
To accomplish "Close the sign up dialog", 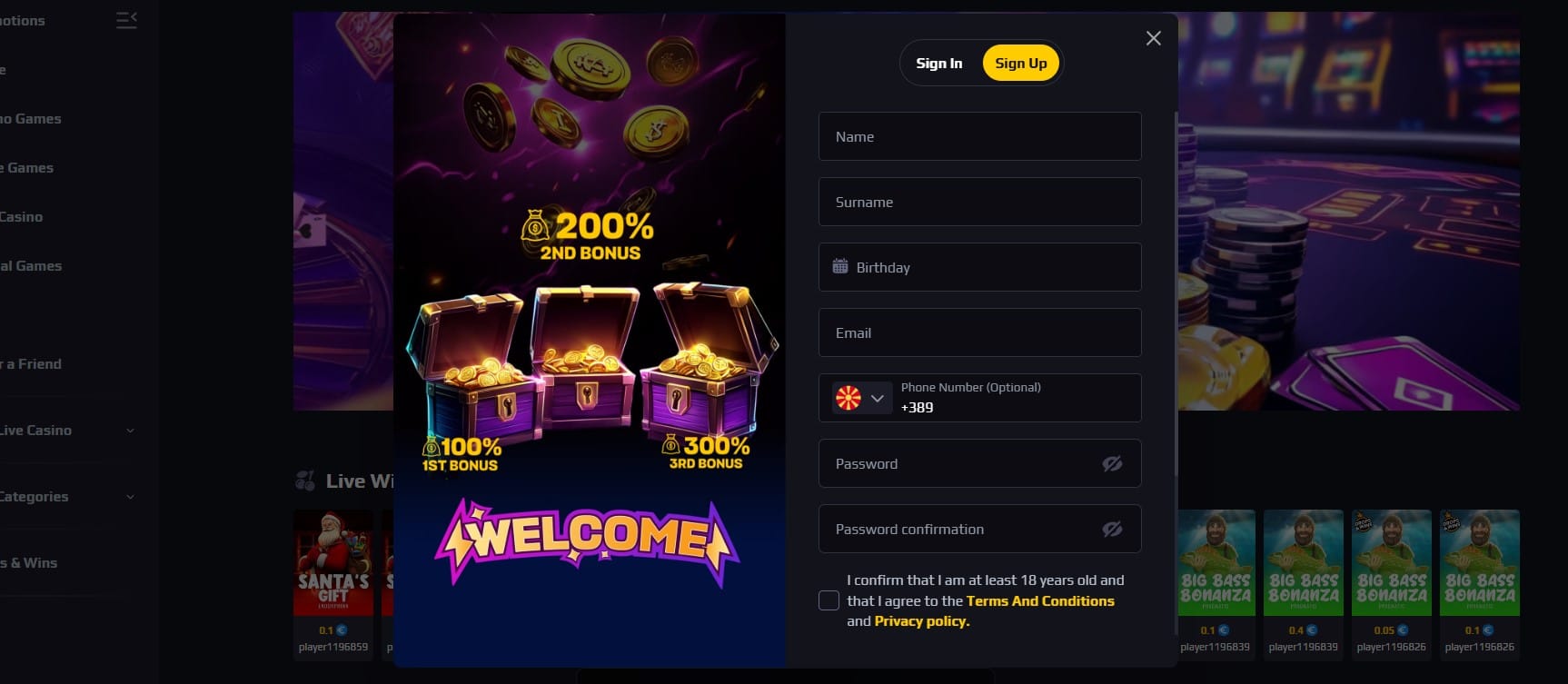I will (x=1153, y=38).
